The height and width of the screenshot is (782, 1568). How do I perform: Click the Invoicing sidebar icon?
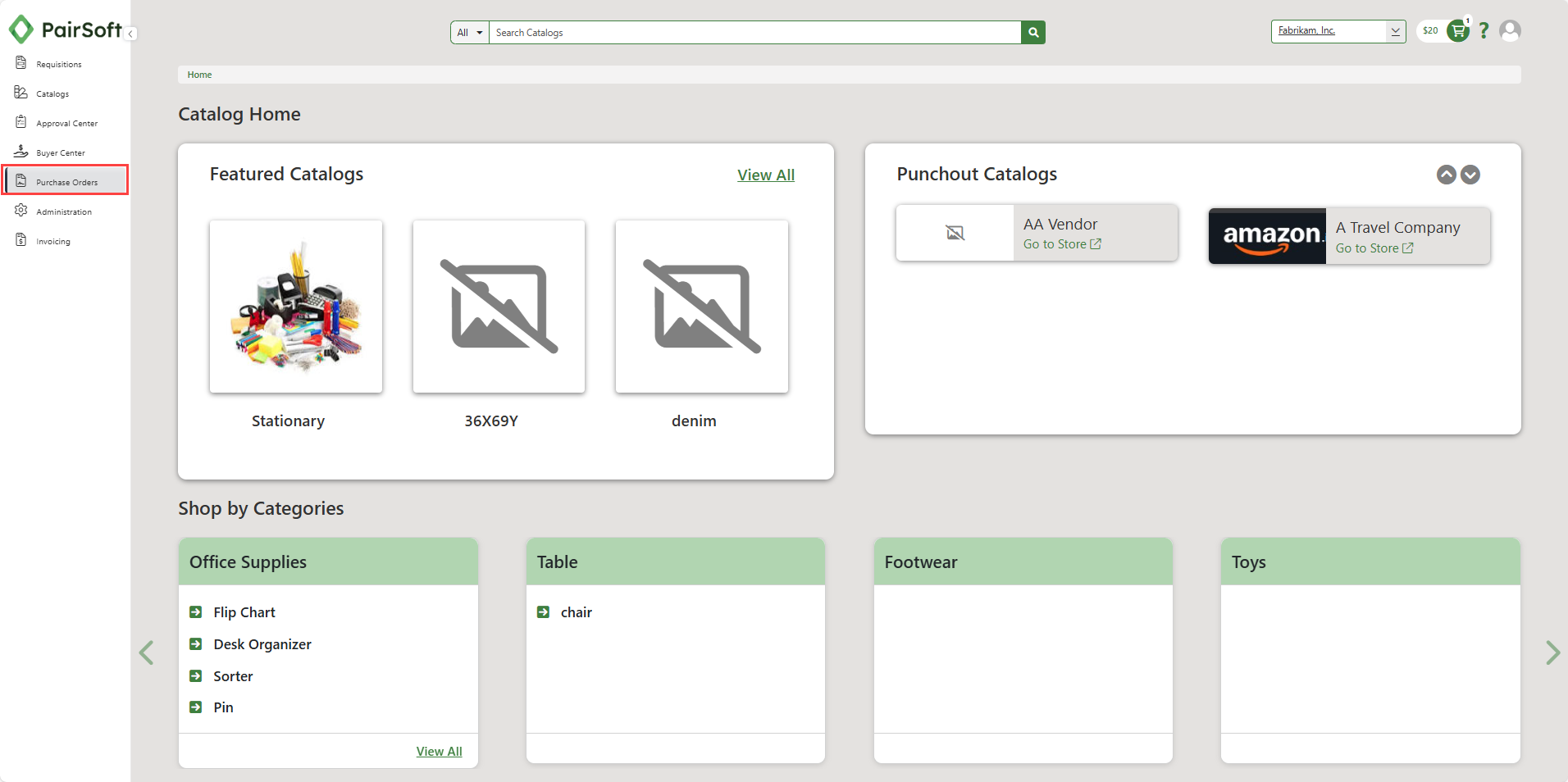tap(21, 240)
